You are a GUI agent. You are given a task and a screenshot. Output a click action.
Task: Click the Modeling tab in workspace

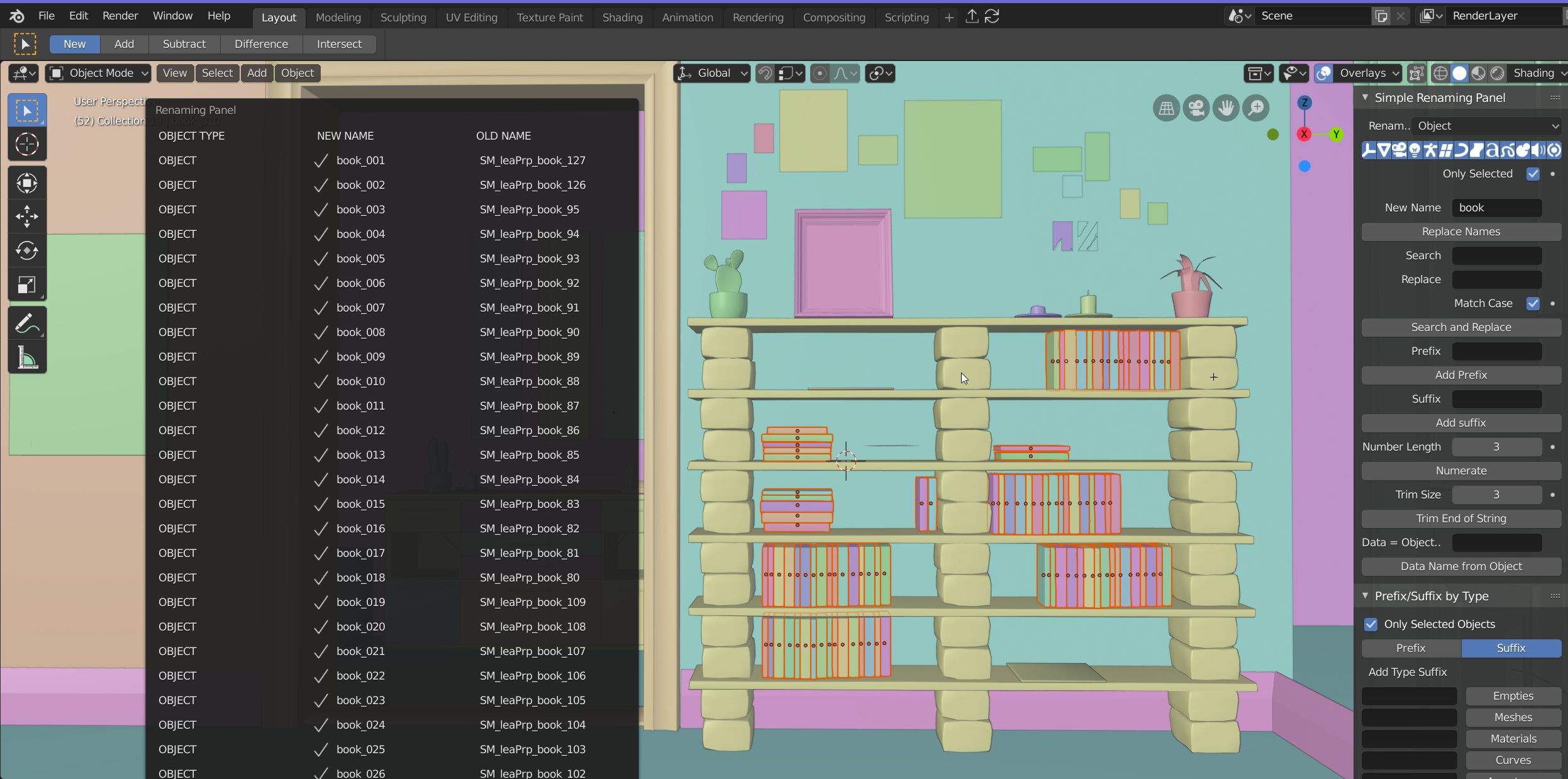pyautogui.click(x=339, y=17)
